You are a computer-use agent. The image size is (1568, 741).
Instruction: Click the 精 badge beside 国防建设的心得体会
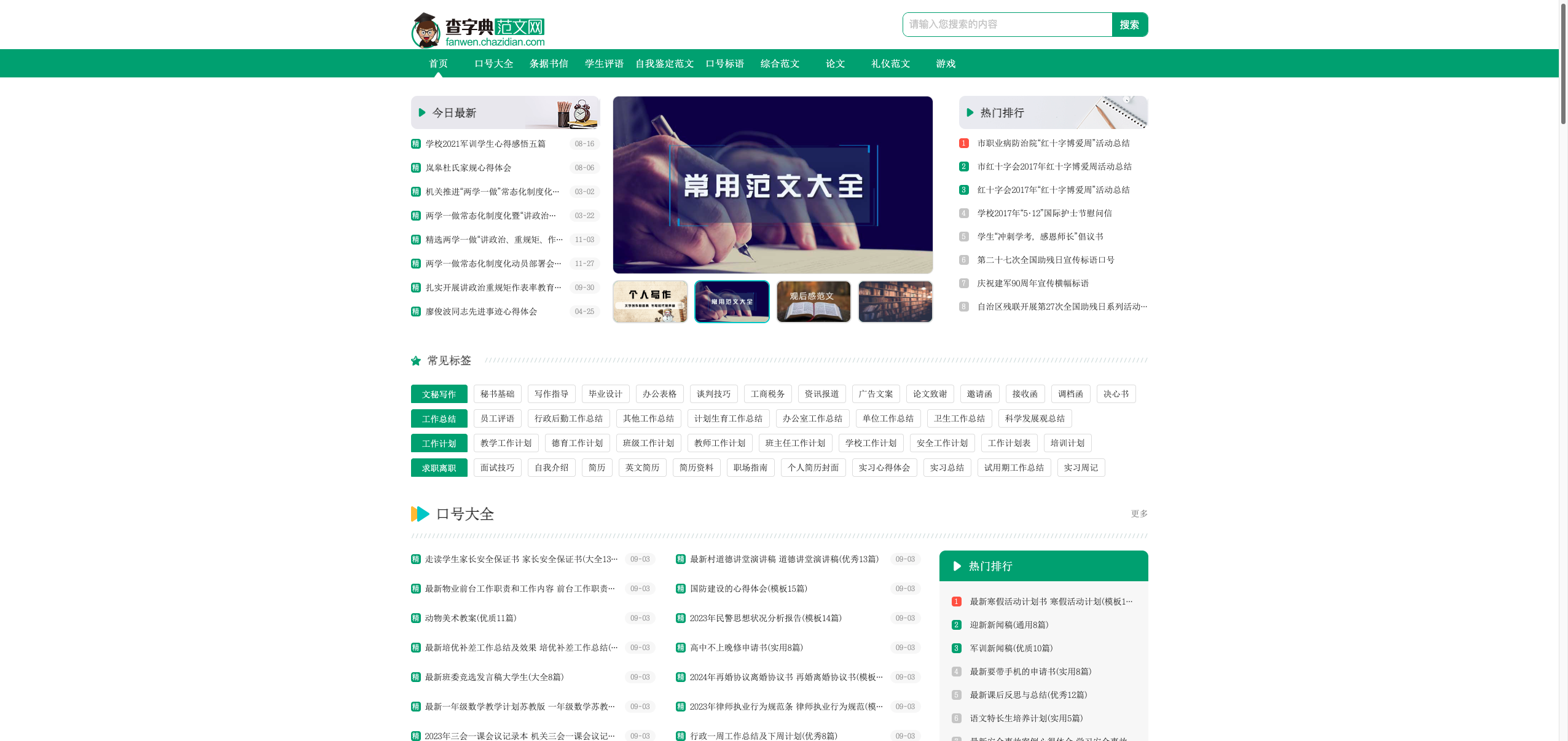(x=681, y=589)
